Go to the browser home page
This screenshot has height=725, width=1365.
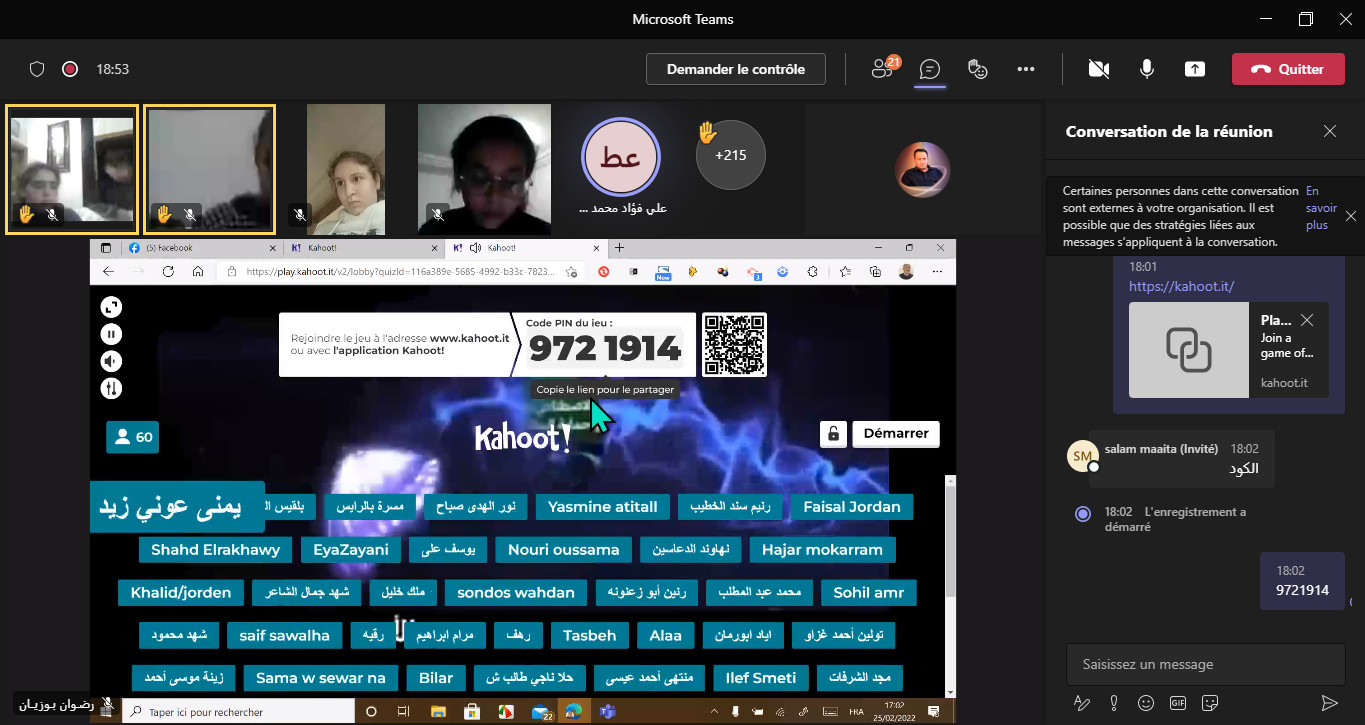[x=198, y=271]
